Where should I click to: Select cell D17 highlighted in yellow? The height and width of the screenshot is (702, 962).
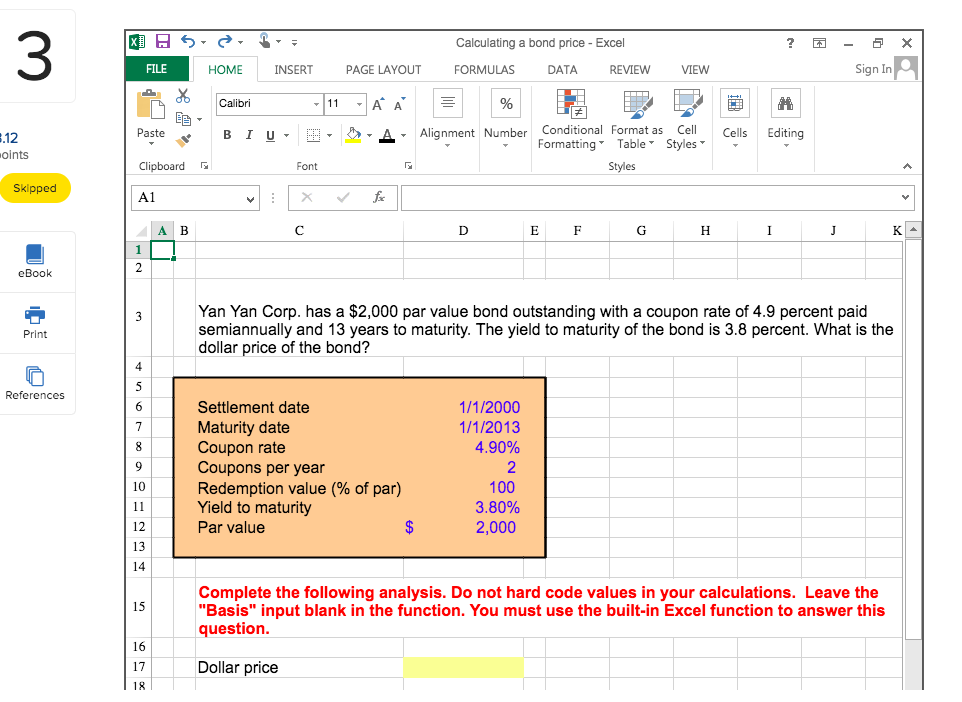(463, 667)
